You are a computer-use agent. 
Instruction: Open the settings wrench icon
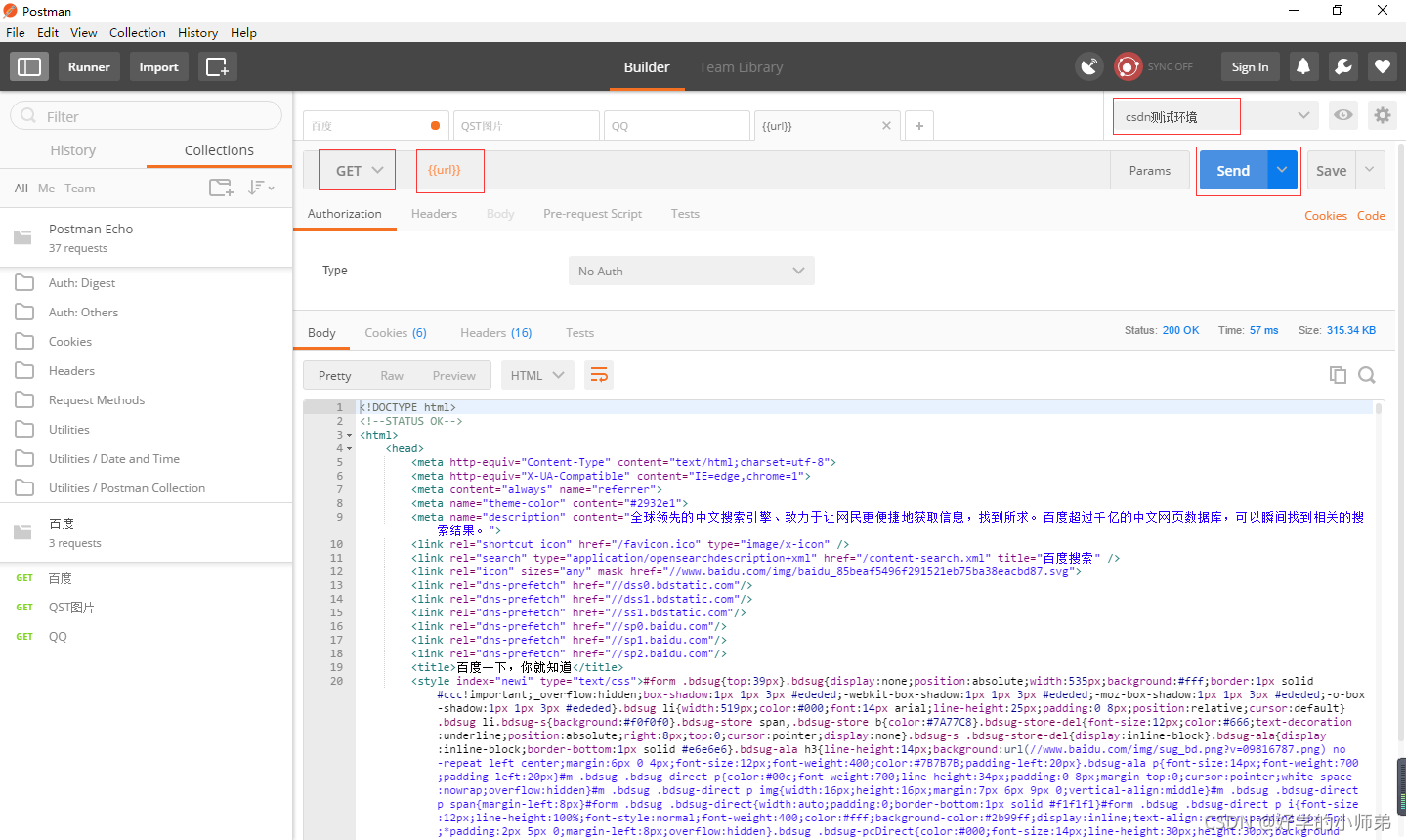[1343, 66]
